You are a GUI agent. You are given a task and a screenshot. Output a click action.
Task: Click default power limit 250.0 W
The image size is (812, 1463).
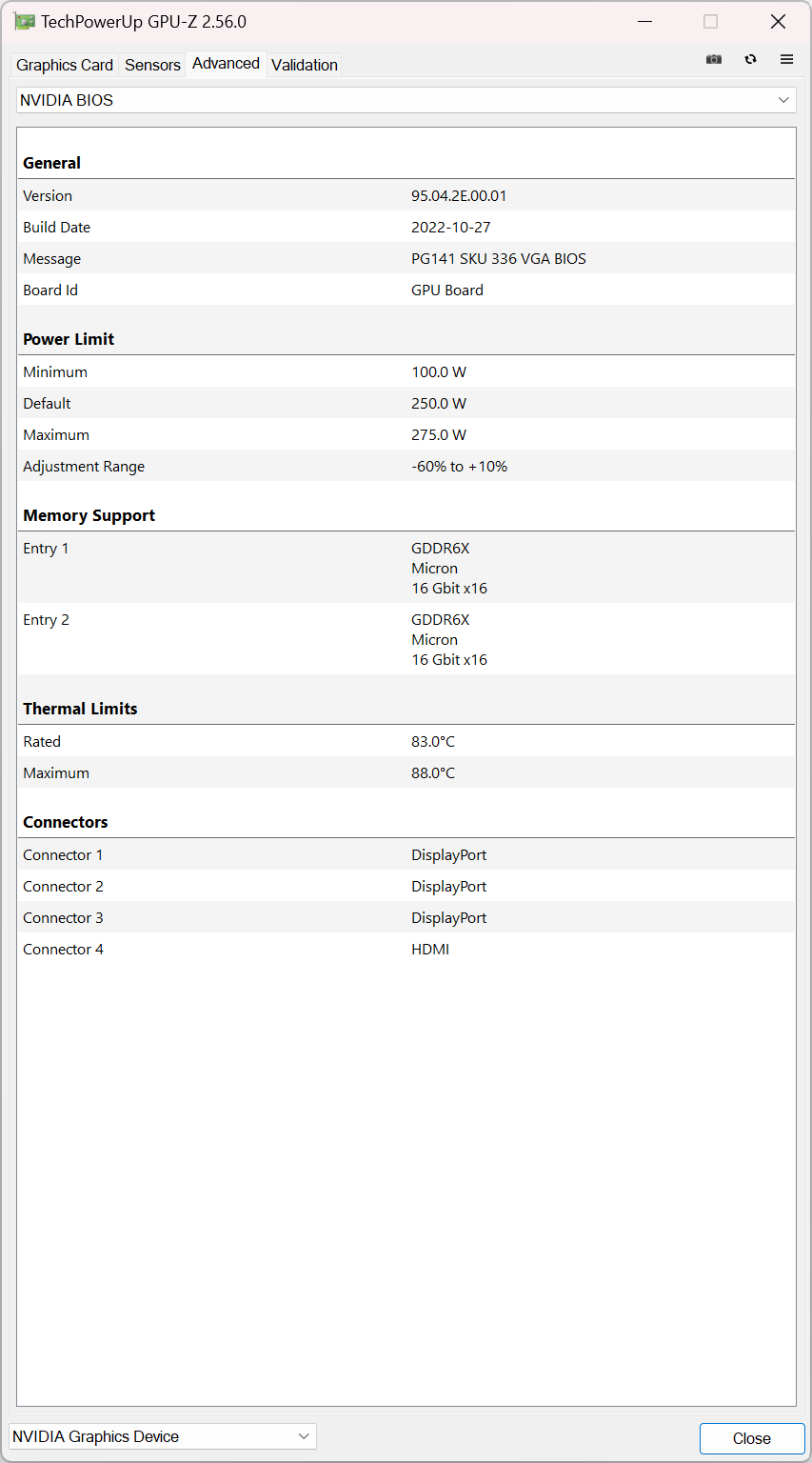click(x=439, y=404)
